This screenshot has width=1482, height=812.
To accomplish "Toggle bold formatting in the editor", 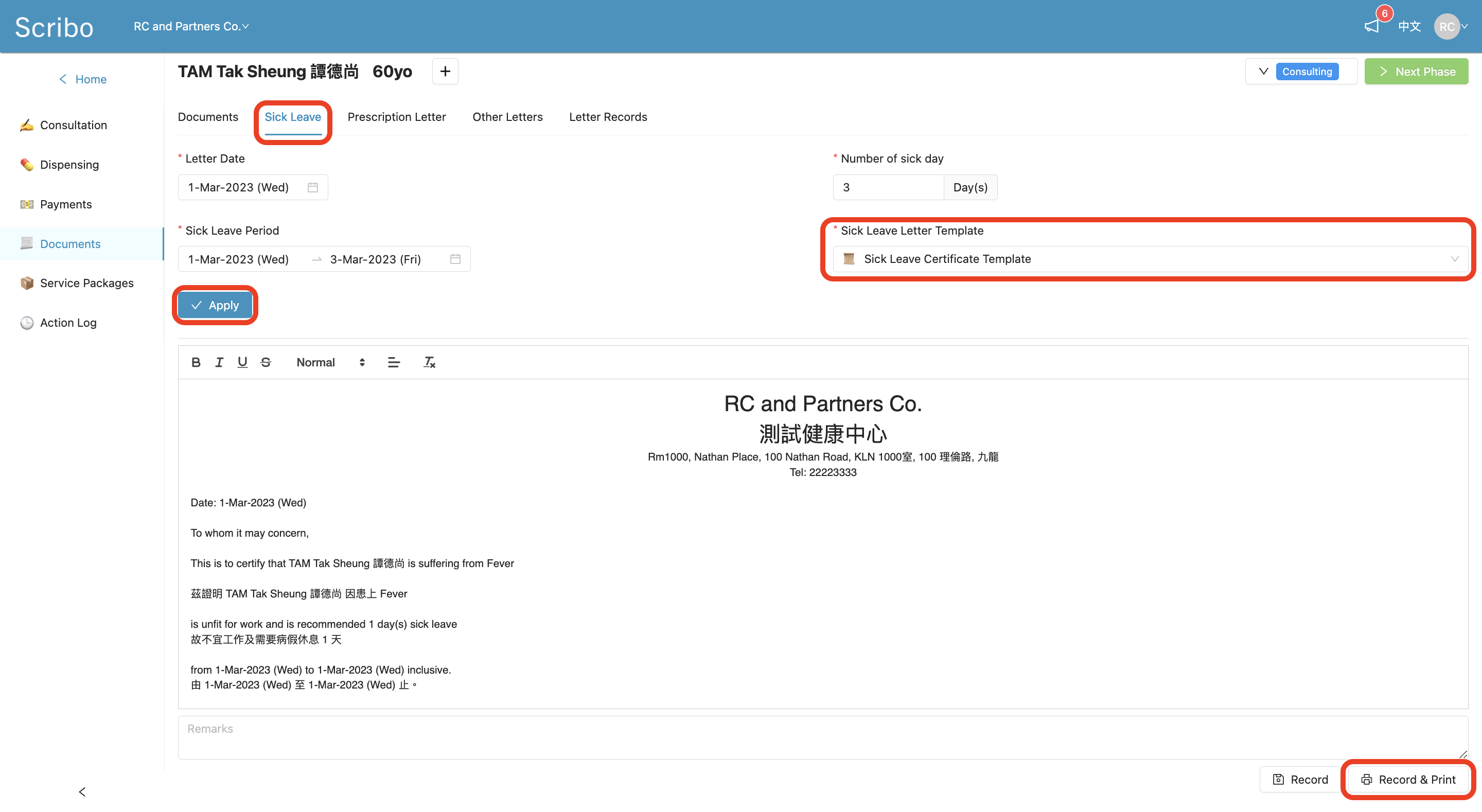I will 196,362.
